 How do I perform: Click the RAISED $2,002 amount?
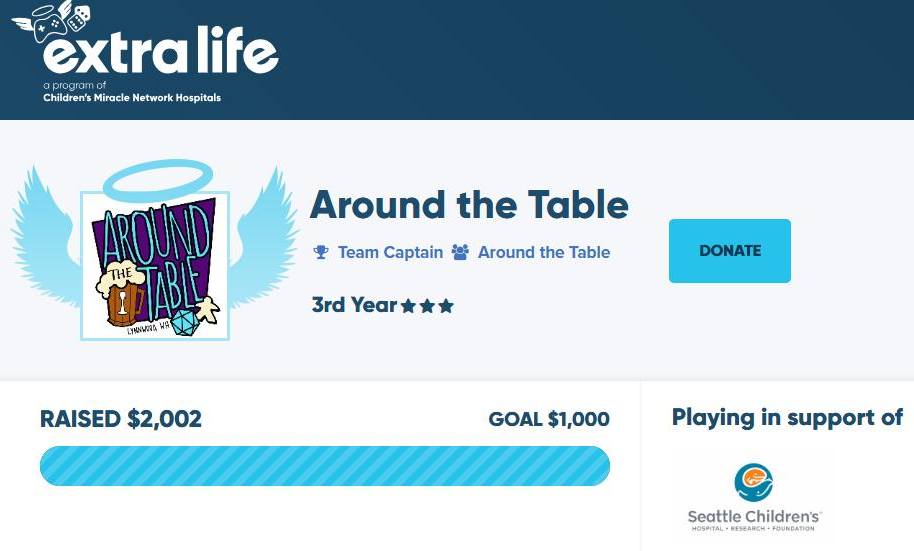tap(121, 419)
